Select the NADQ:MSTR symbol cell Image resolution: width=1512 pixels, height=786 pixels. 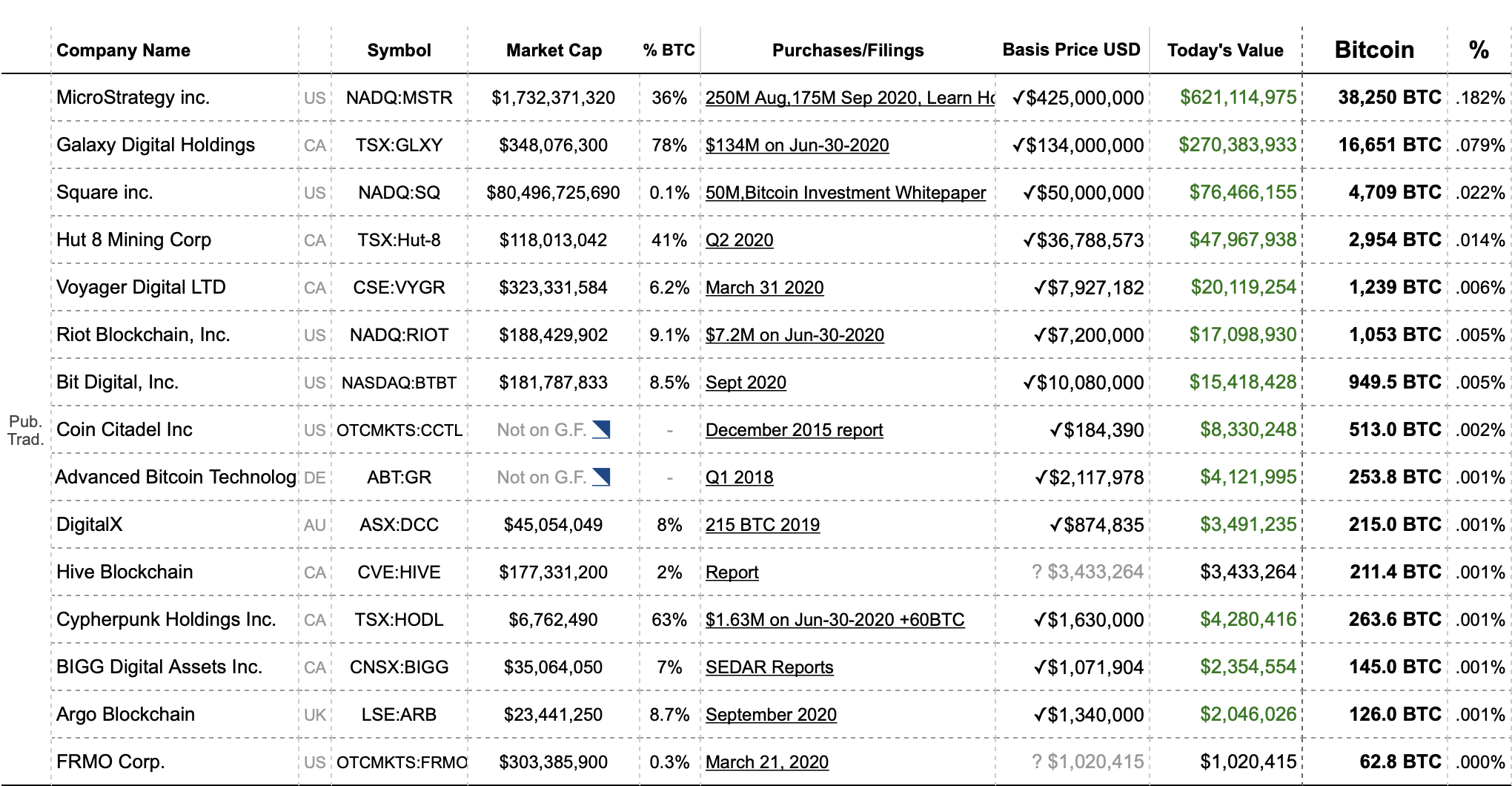pyautogui.click(x=399, y=98)
